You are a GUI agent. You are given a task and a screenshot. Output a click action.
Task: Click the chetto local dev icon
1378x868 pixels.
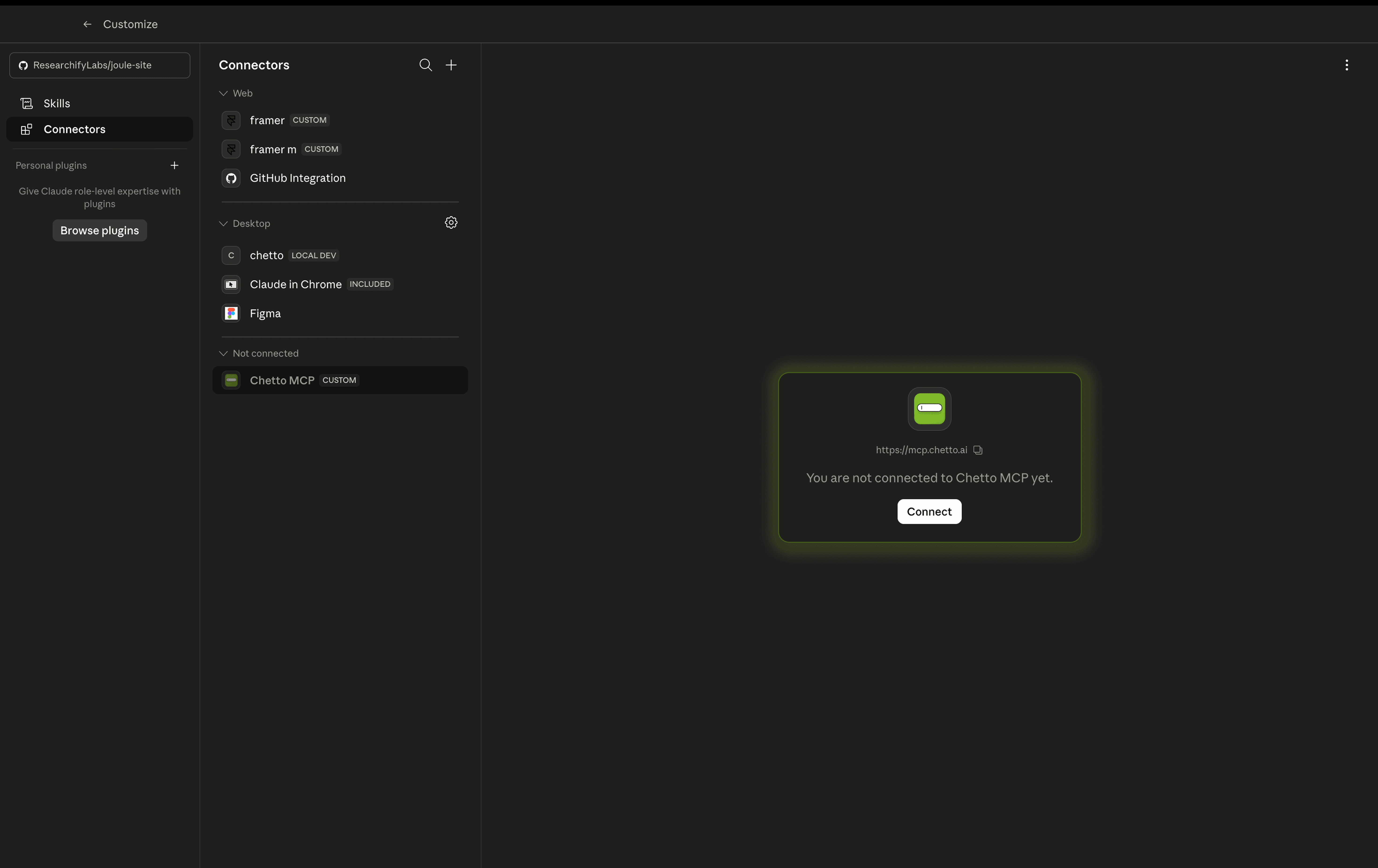pos(231,255)
